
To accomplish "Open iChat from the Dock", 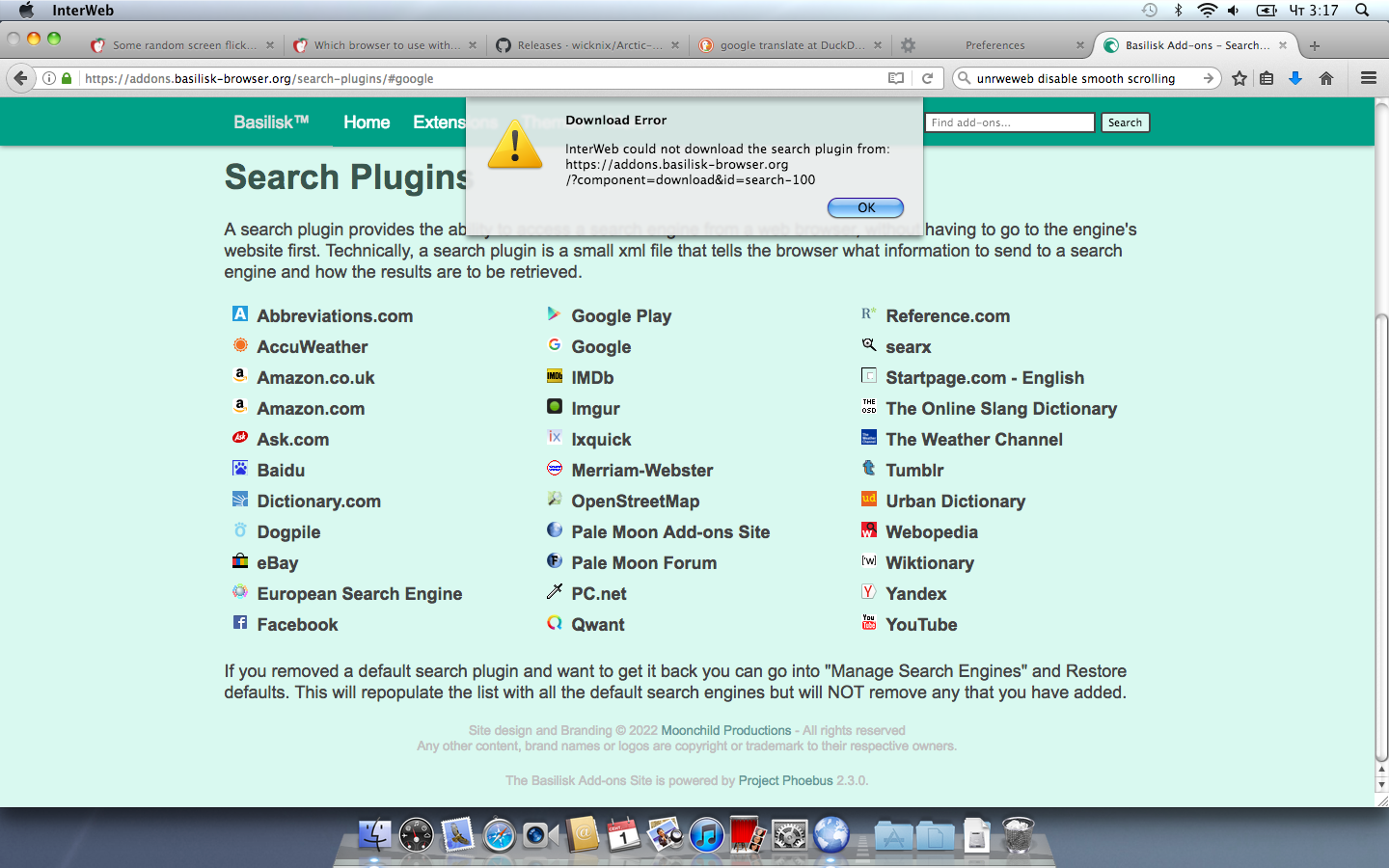I will 540,834.
